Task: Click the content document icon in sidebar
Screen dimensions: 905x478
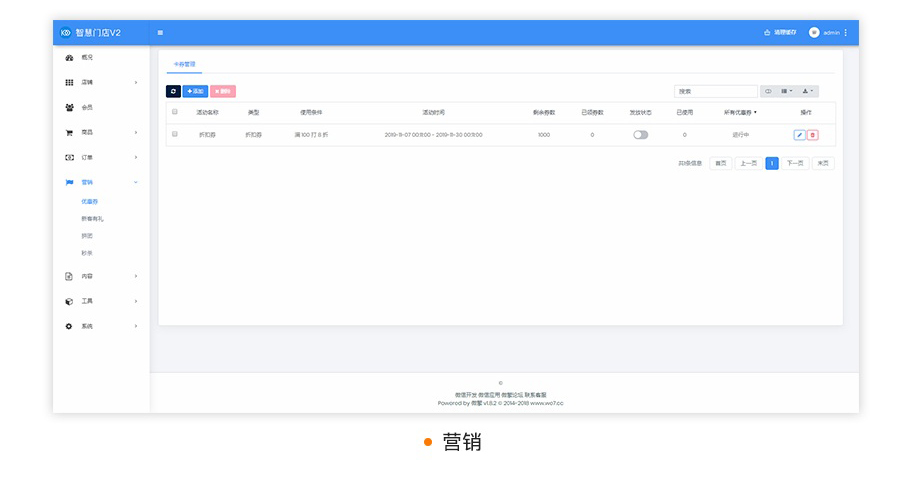Action: pyautogui.click(x=69, y=277)
